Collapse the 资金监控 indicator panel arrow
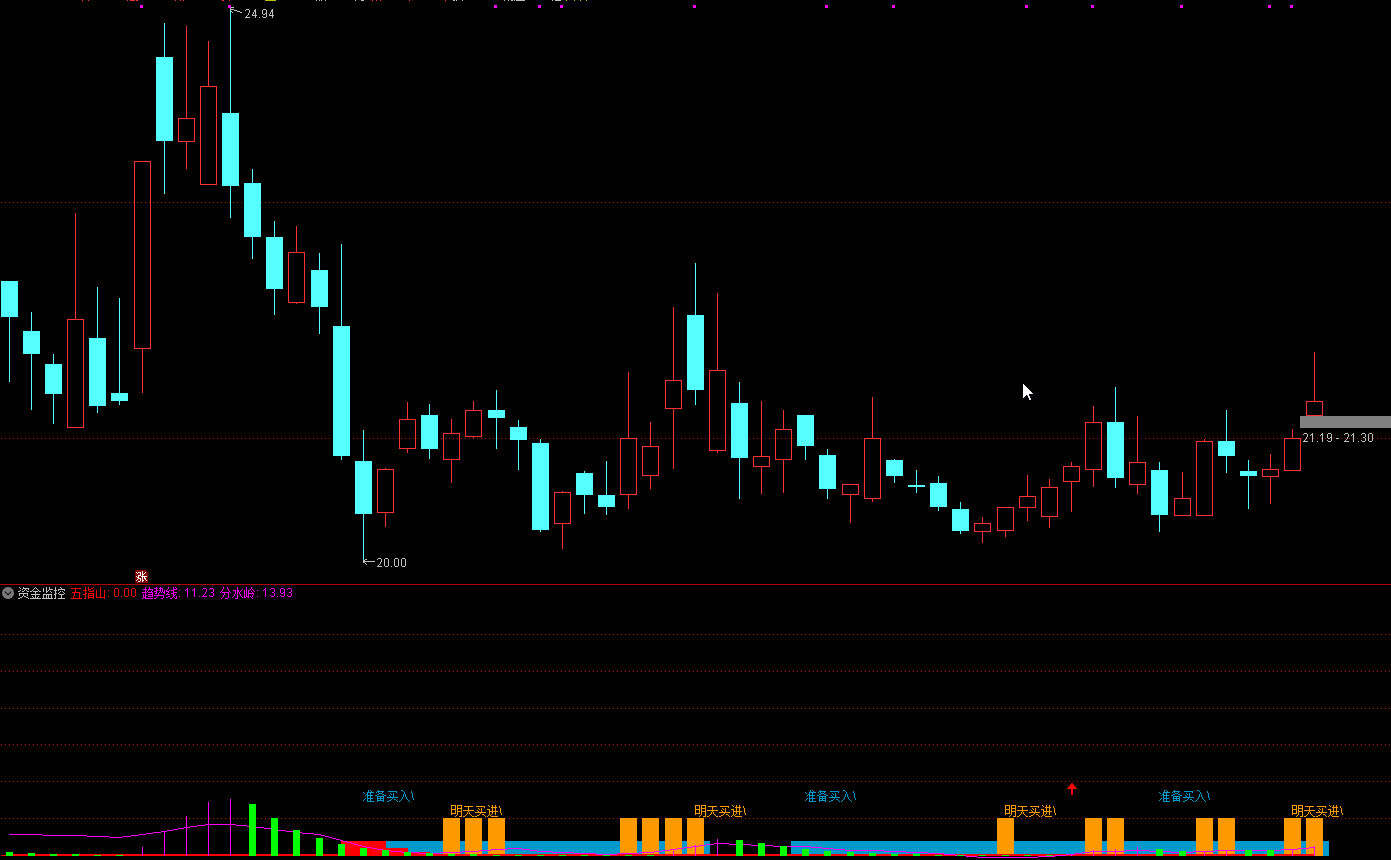 [x=8, y=593]
